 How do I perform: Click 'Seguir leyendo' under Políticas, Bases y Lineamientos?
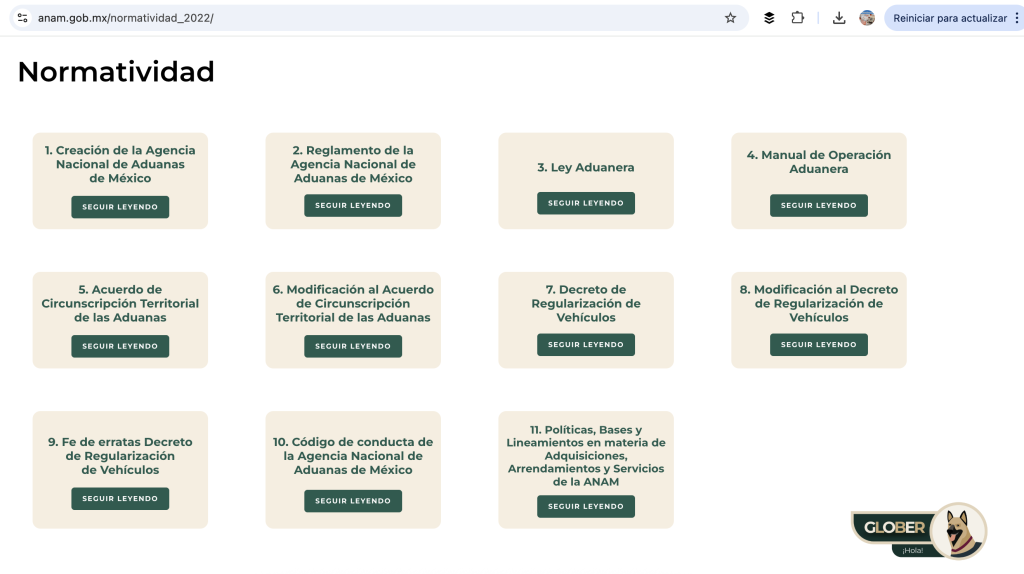(586, 507)
